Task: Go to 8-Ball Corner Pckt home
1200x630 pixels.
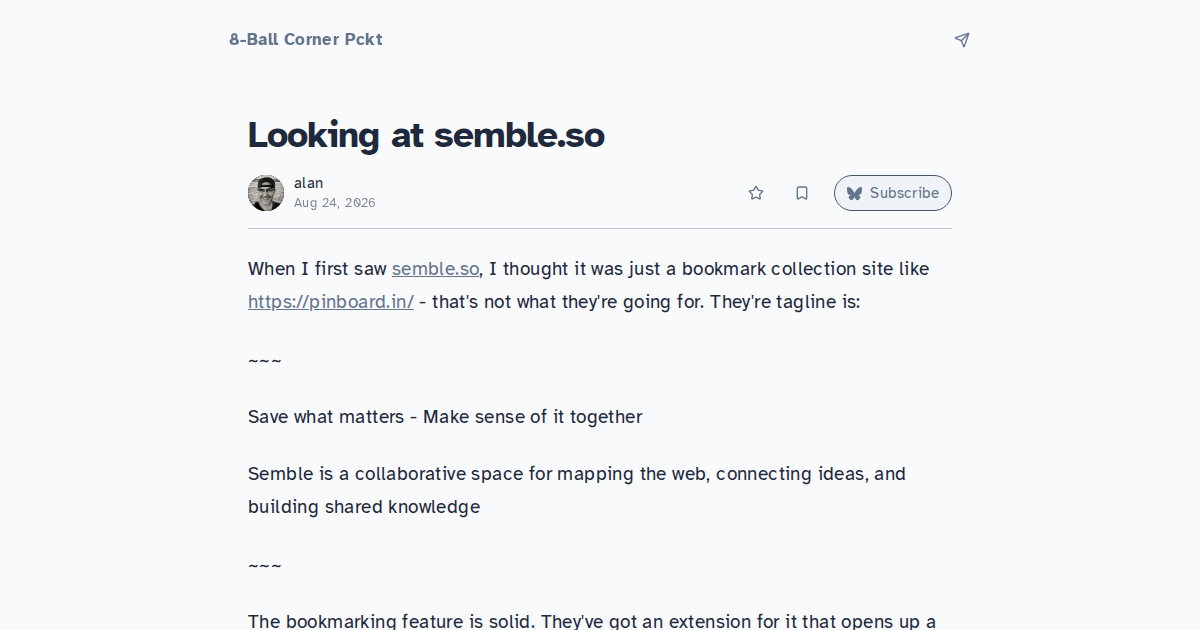Action: point(306,40)
